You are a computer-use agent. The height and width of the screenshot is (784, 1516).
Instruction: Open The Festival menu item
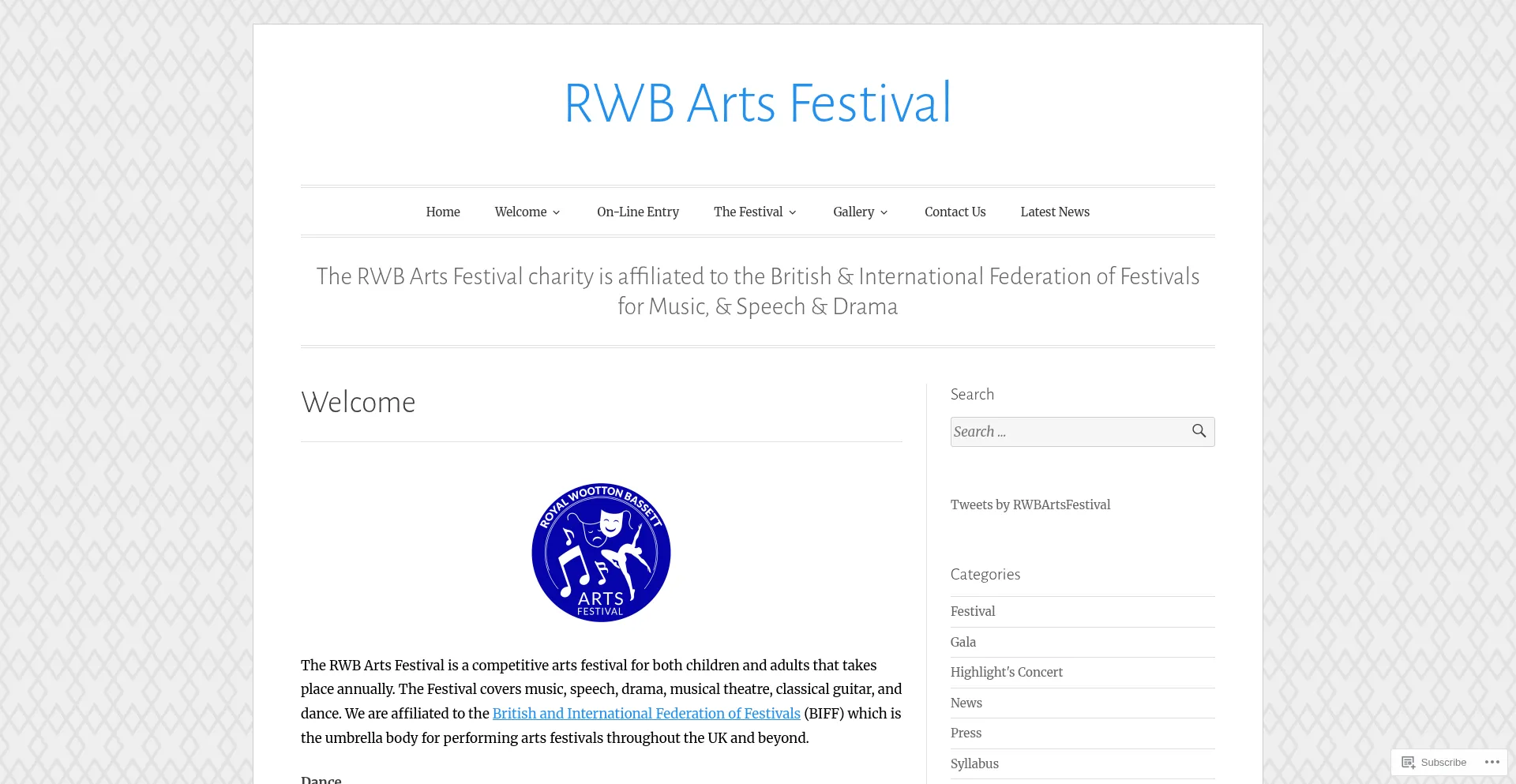(x=748, y=212)
